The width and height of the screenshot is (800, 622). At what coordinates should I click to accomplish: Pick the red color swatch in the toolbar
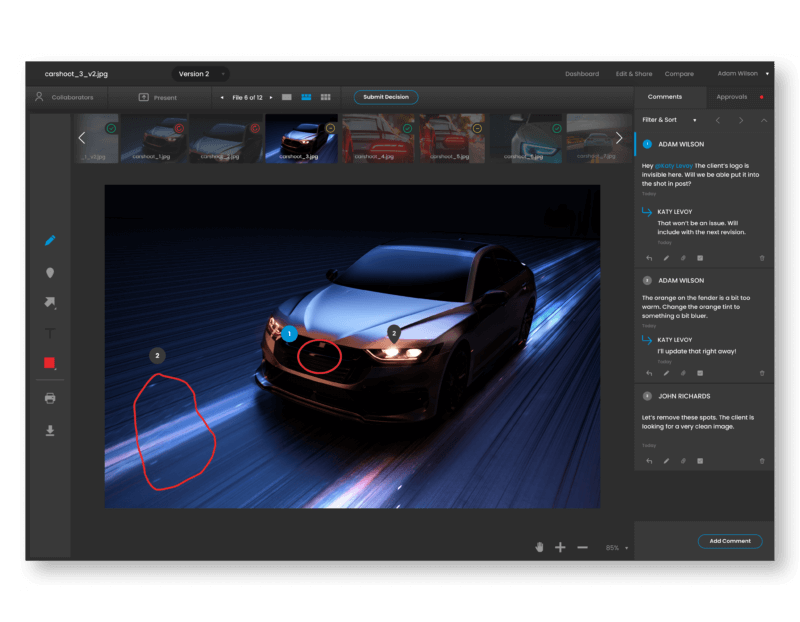(x=48, y=364)
